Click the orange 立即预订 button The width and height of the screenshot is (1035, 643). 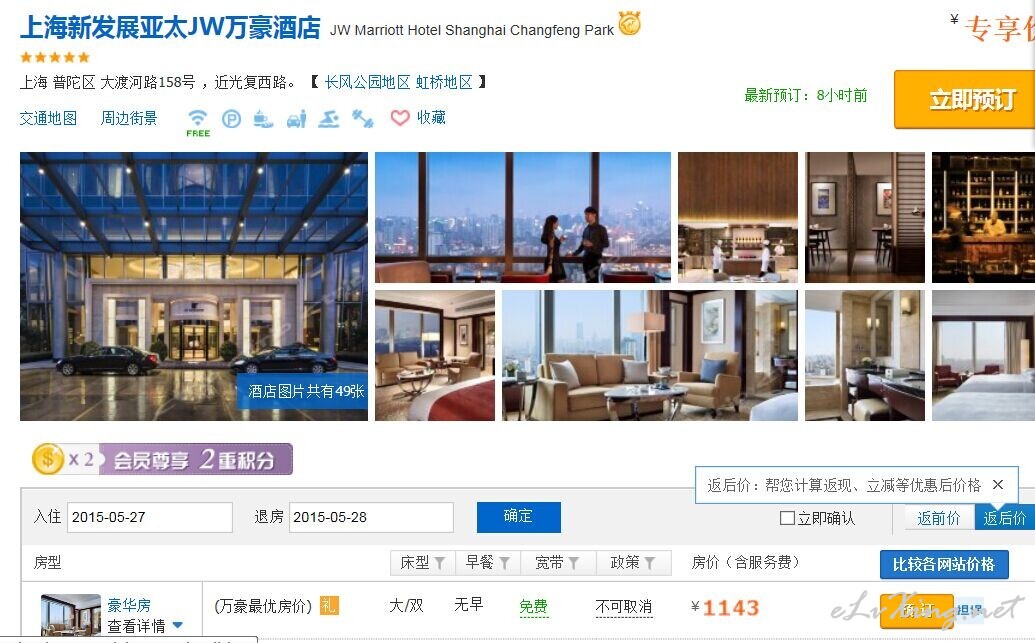click(x=964, y=100)
